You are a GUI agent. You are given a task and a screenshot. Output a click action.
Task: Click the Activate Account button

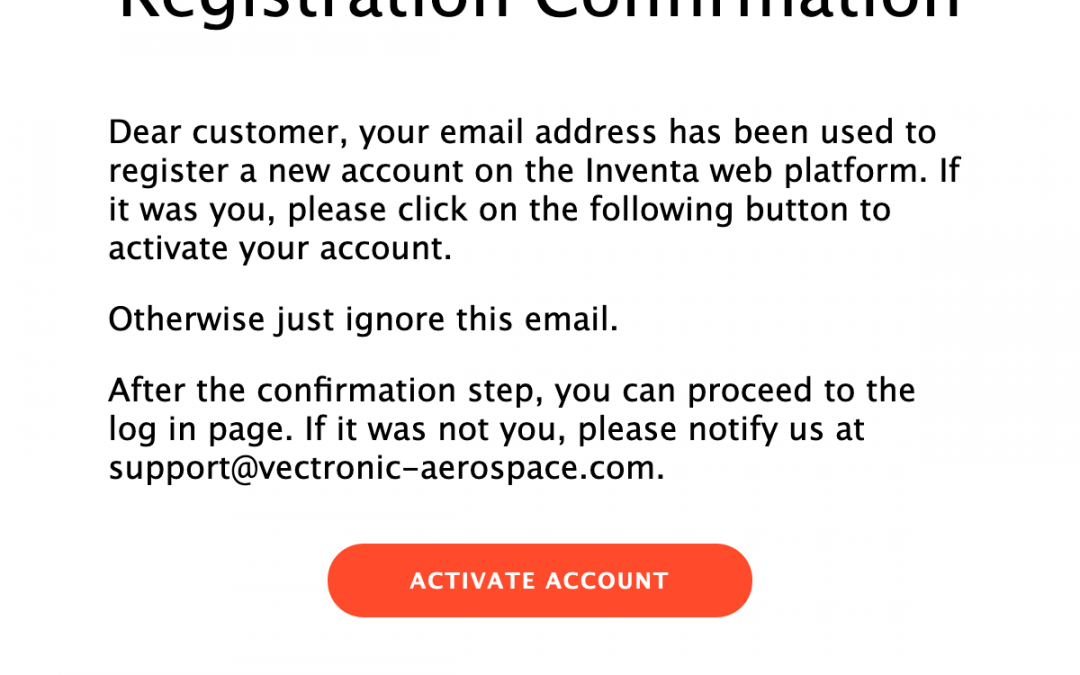point(539,581)
